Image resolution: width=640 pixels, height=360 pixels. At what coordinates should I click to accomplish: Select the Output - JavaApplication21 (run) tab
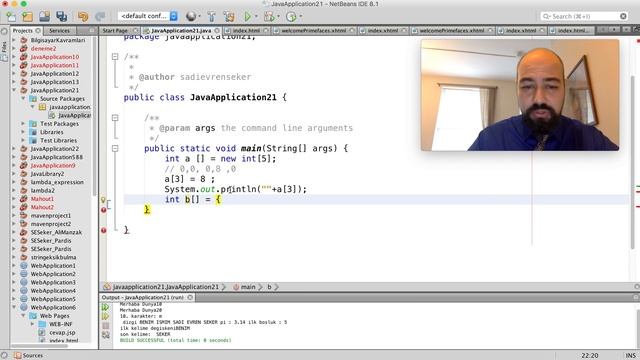[x=142, y=298]
